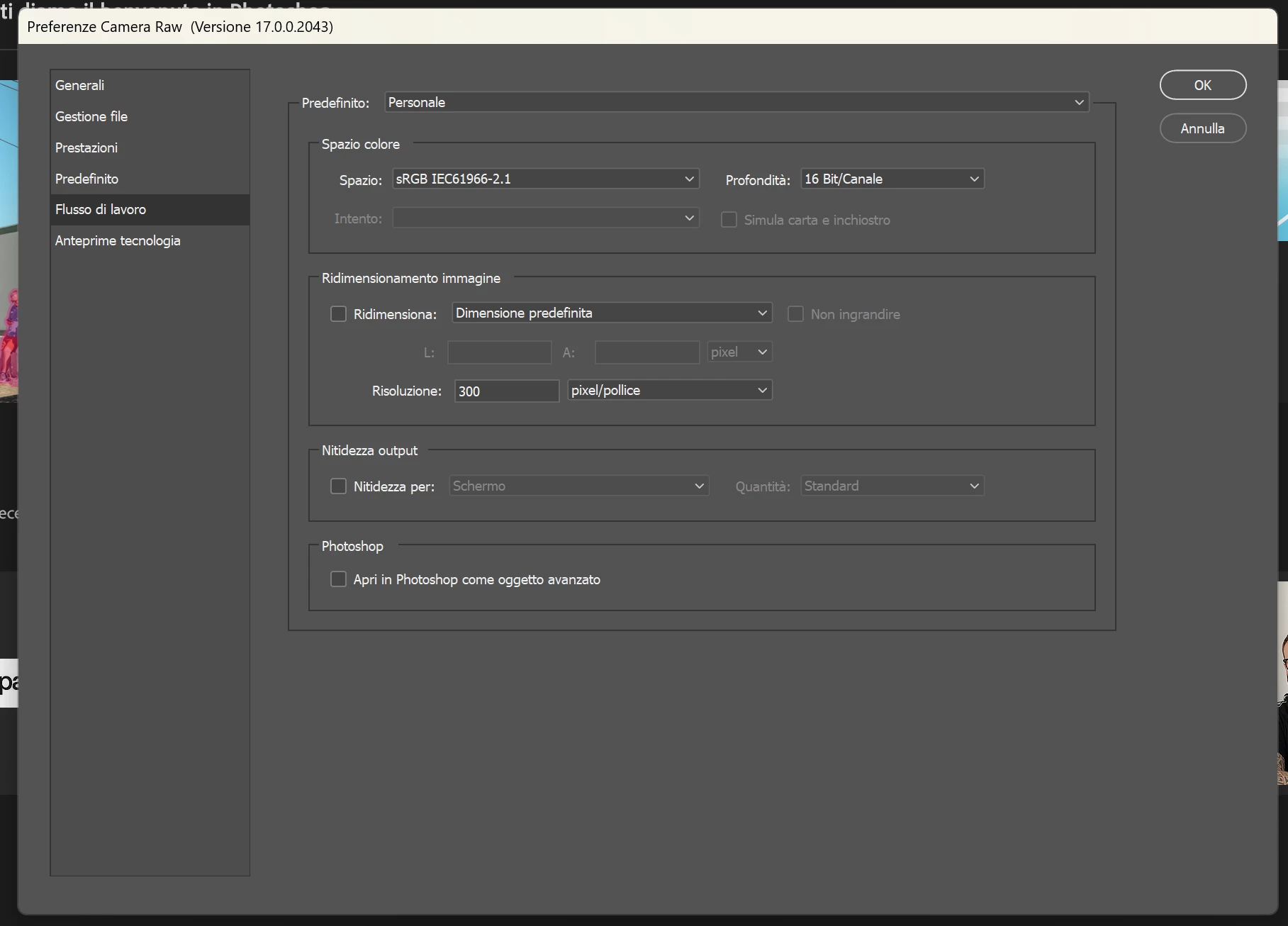Open pixel/pollice resolution unit dropdown

670,390
